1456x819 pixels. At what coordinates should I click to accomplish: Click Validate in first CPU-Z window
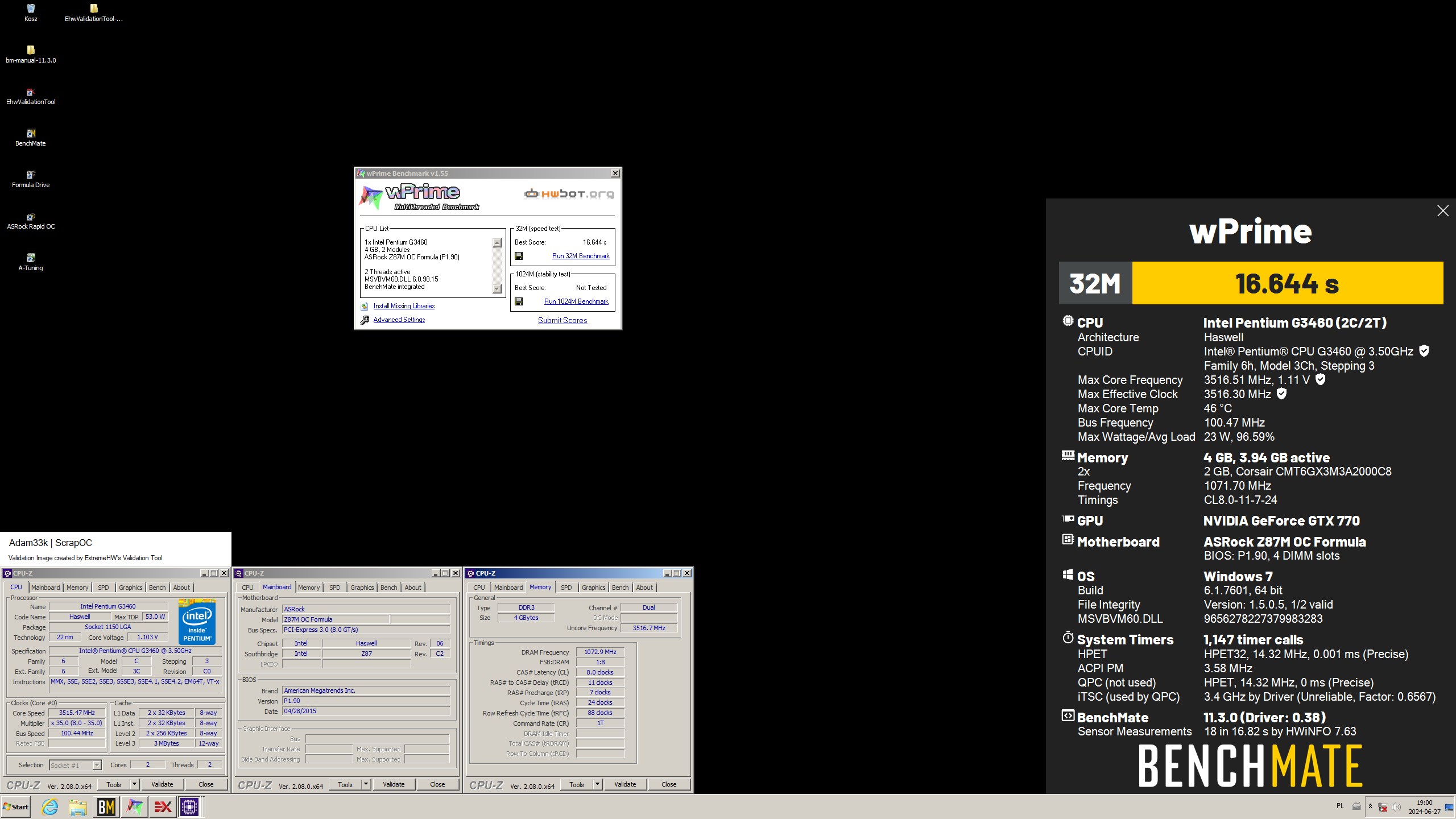pyautogui.click(x=162, y=784)
